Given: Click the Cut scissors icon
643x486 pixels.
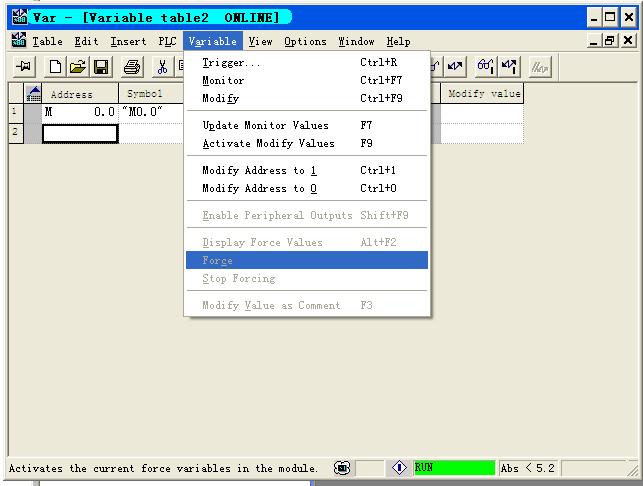Looking at the screenshot, I should pyautogui.click(x=162, y=67).
